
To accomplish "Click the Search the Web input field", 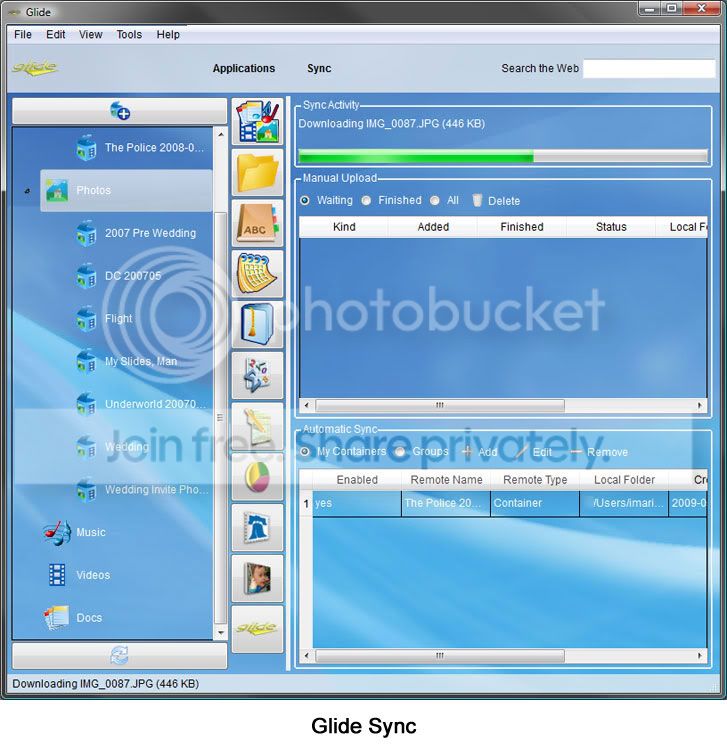I will (x=649, y=68).
